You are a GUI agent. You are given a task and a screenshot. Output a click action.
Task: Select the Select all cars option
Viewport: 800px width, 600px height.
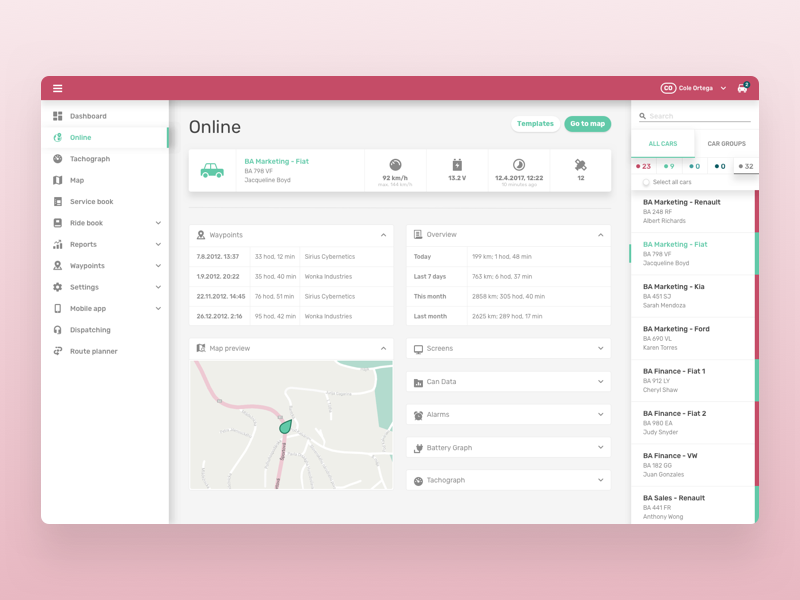[671, 181]
